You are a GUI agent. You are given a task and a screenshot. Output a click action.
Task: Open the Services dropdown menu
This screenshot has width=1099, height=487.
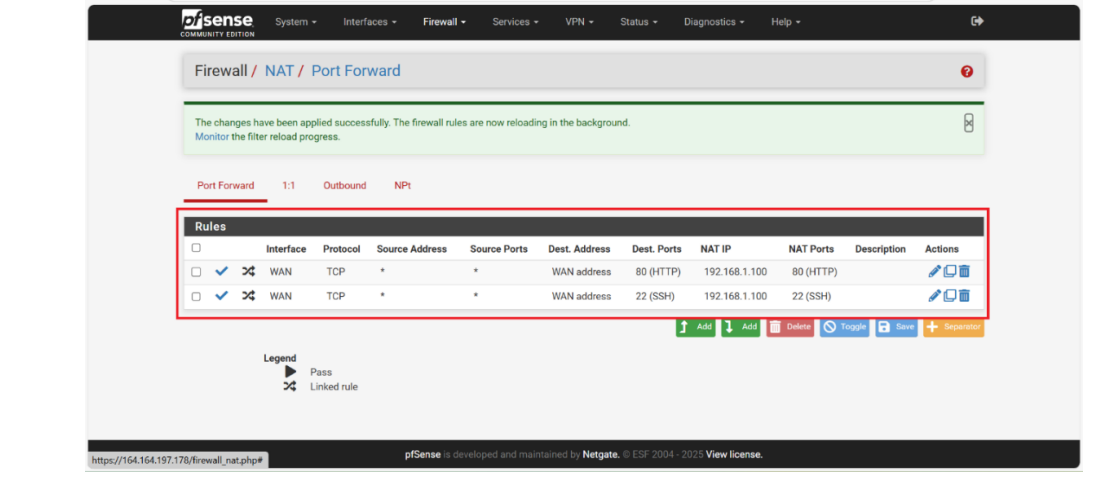click(515, 22)
